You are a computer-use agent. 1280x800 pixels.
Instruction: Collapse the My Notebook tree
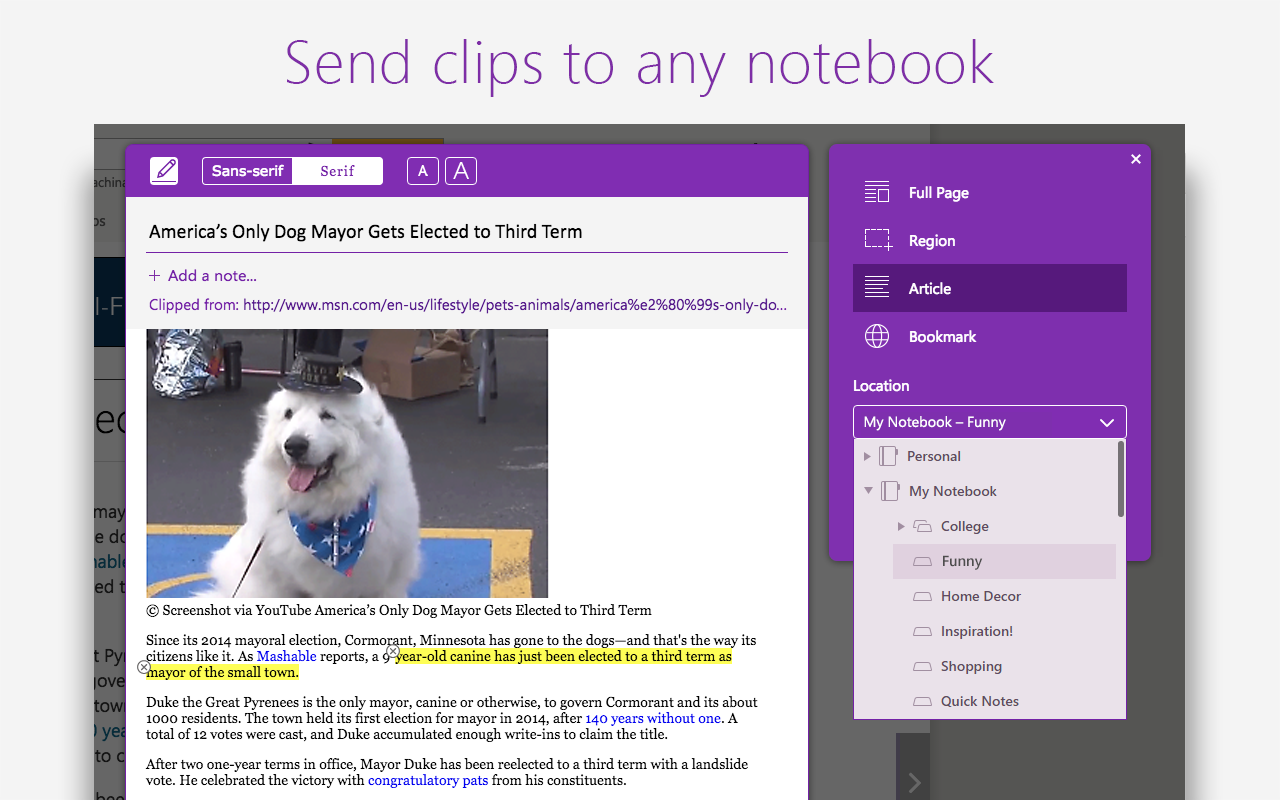[x=868, y=491]
